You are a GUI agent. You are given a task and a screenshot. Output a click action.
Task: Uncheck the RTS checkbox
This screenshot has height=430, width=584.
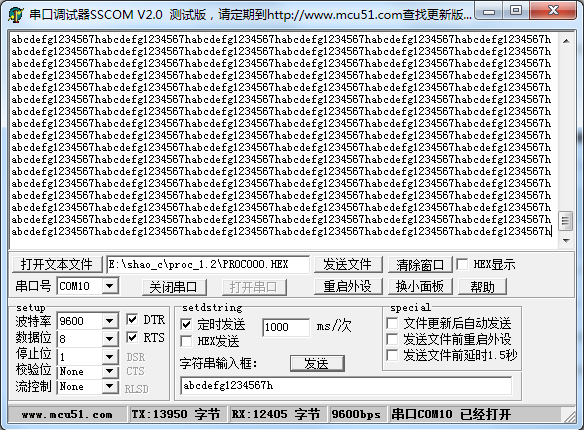click(132, 337)
